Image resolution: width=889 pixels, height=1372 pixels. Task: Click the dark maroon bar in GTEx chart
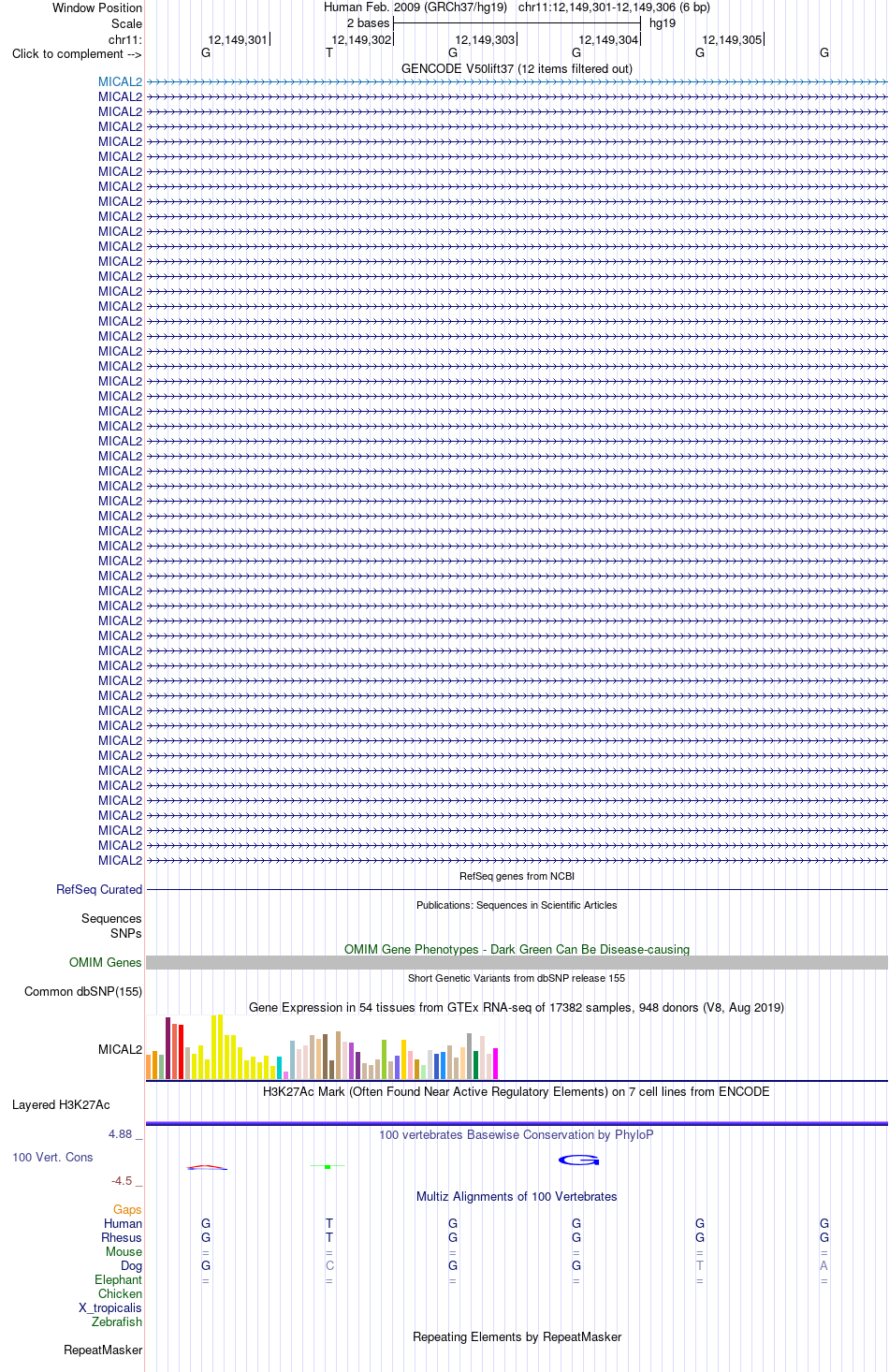coord(168,1048)
